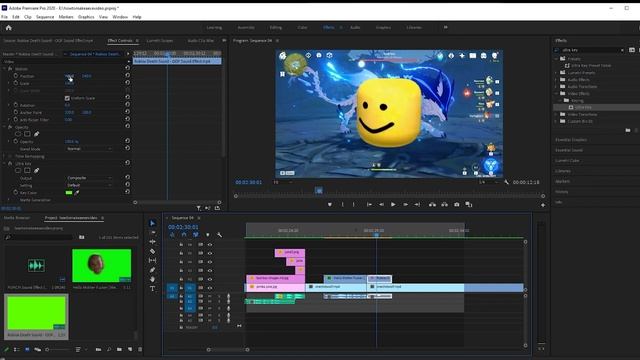Open Program monitor button editor plus

tap(543, 205)
